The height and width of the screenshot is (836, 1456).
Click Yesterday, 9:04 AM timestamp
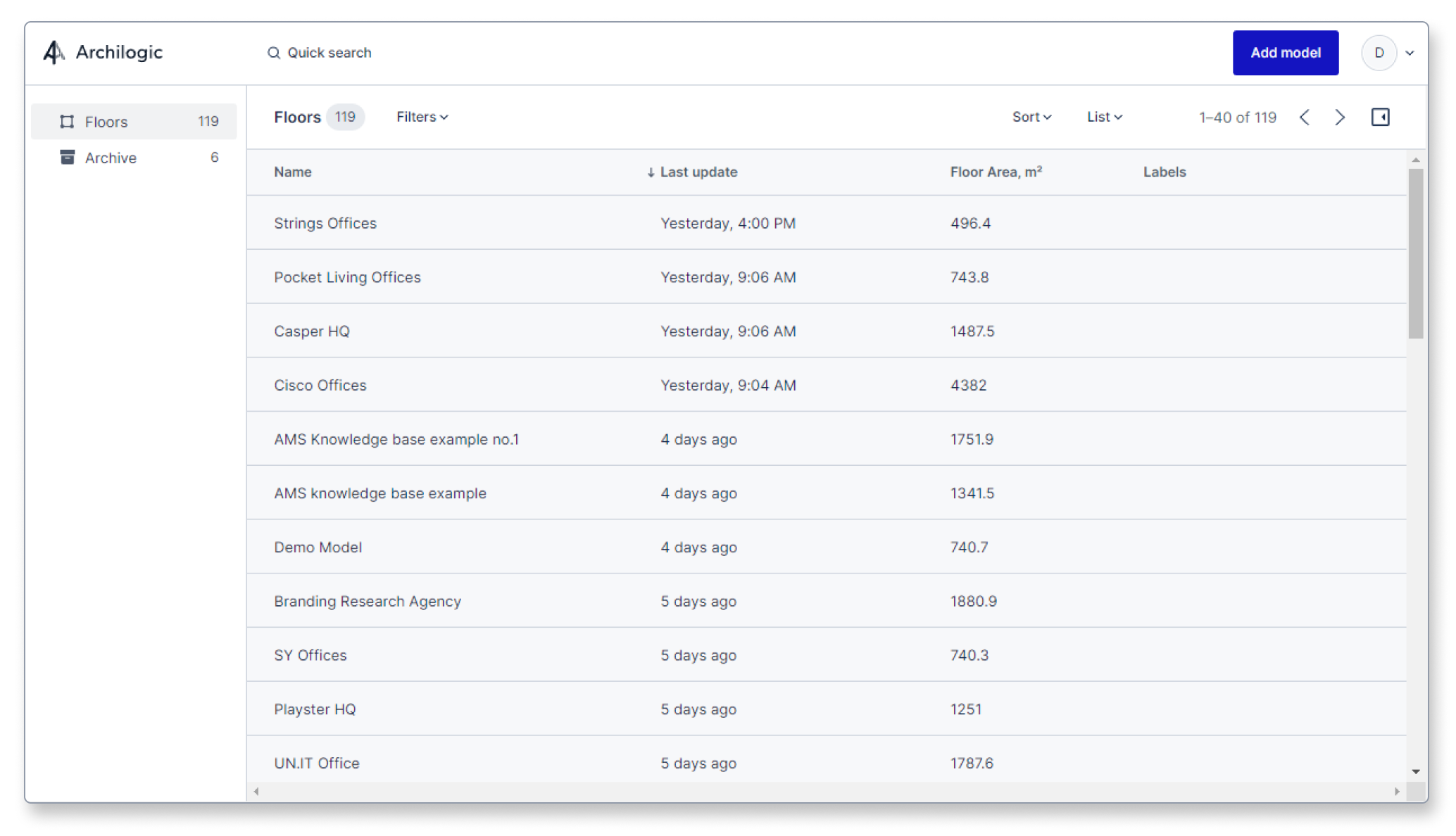tap(728, 385)
